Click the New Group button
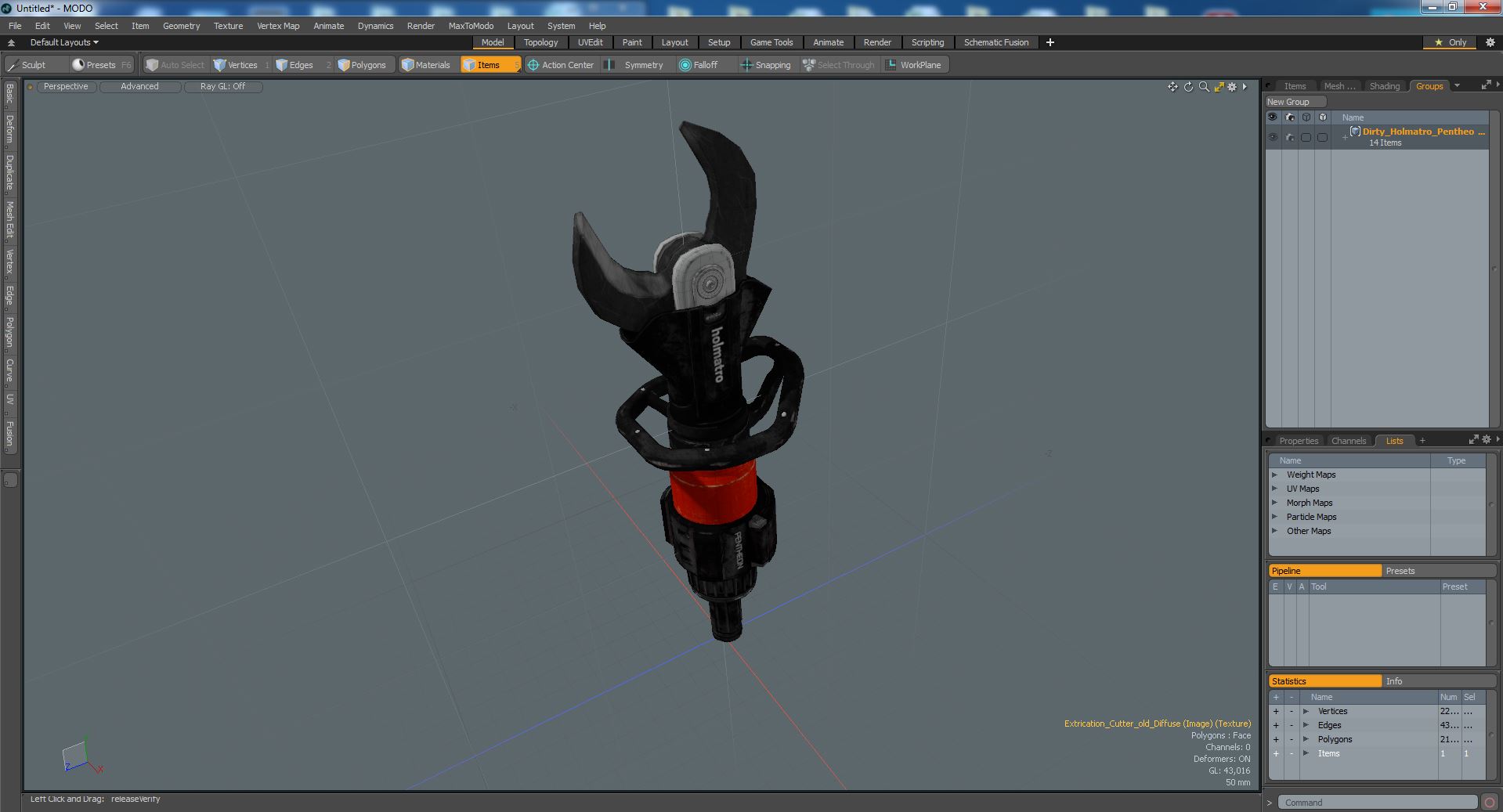The image size is (1503, 812). pos(1295,102)
